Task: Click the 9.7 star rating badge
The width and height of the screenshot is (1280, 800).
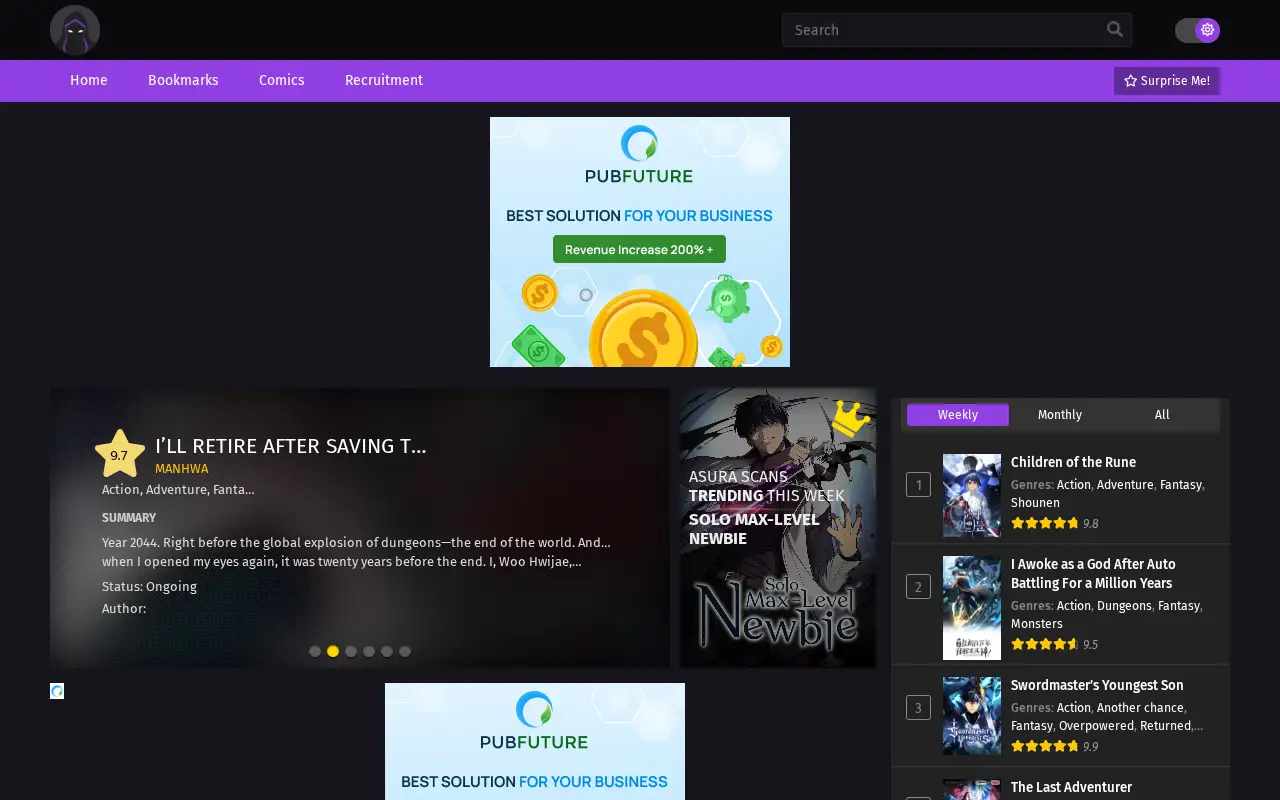Action: pyautogui.click(x=119, y=454)
